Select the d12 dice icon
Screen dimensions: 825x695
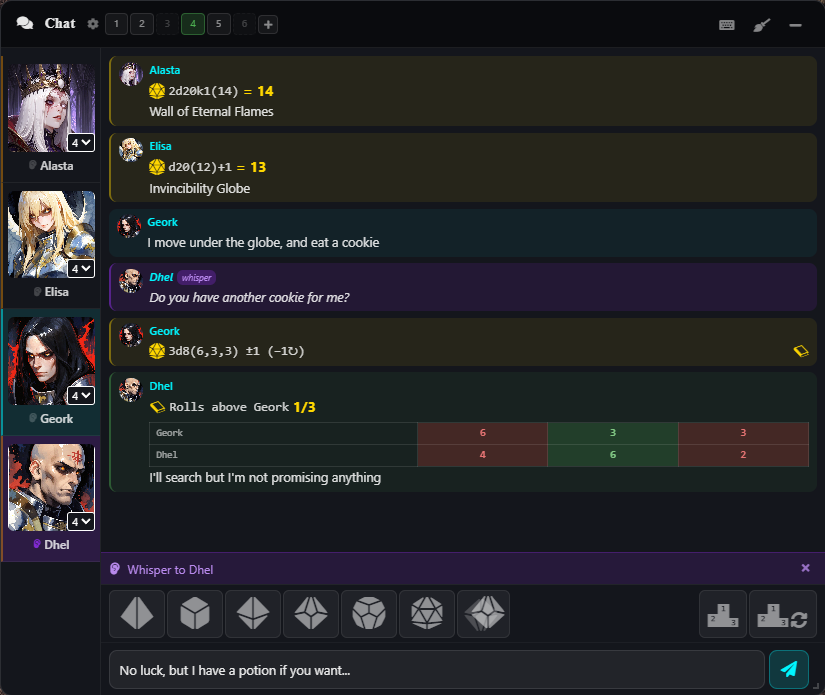click(x=369, y=613)
